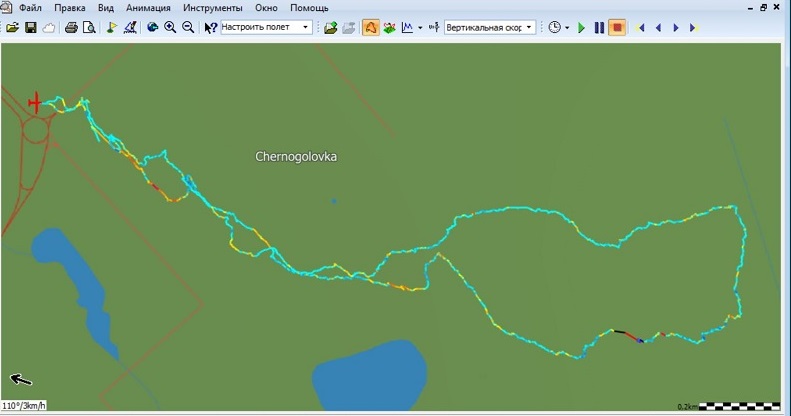
Task: Pause the flight animation
Action: tap(599, 28)
